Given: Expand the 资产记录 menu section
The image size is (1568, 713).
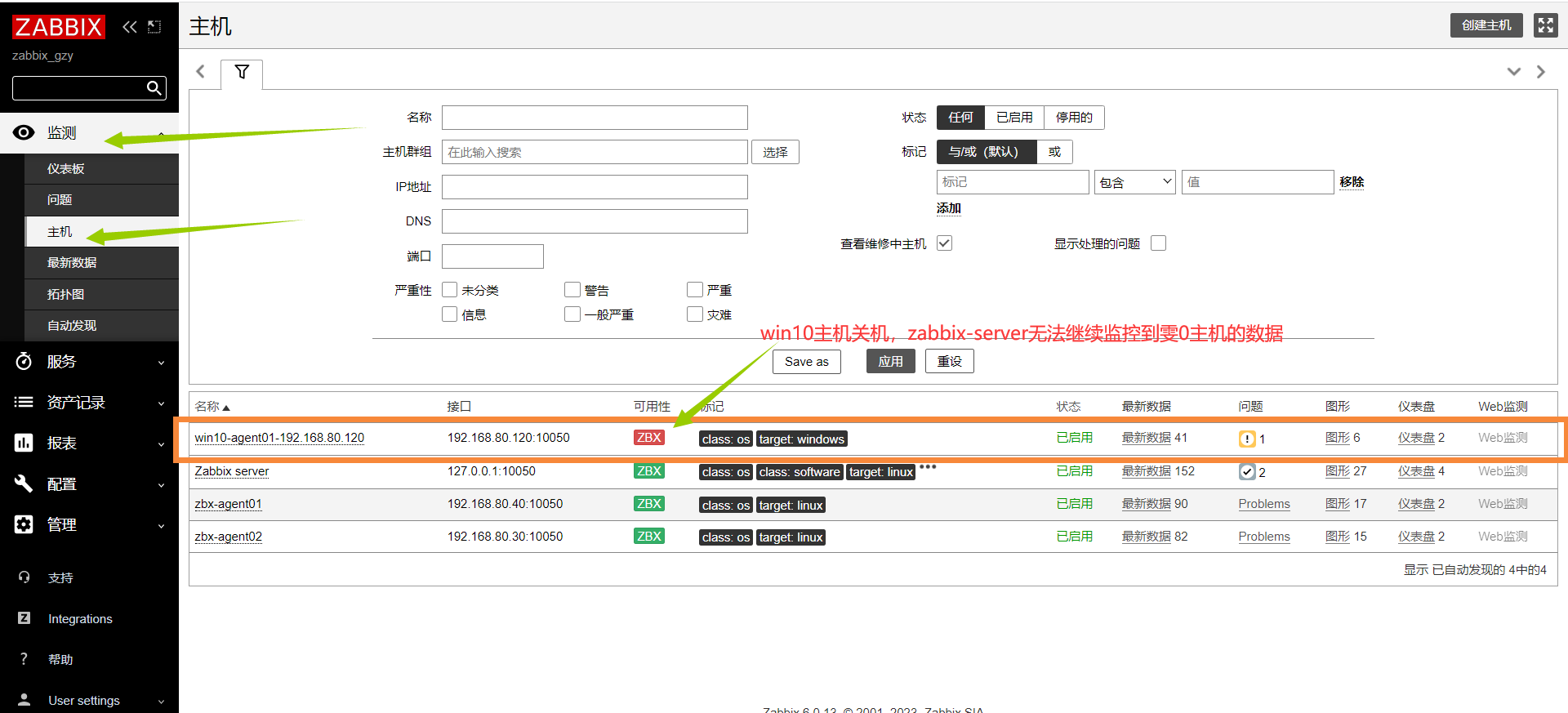Looking at the screenshot, I should [x=161, y=403].
